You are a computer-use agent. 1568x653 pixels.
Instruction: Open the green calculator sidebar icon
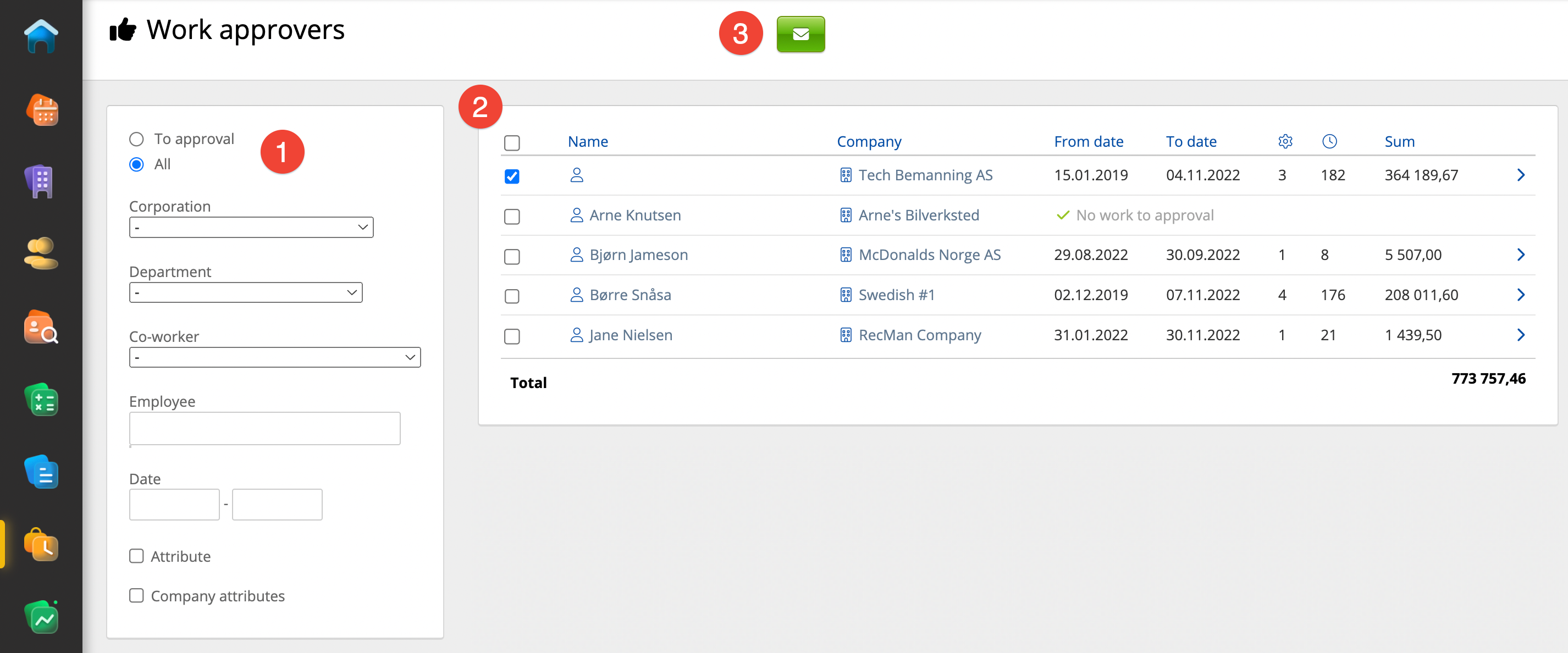pyautogui.click(x=41, y=401)
